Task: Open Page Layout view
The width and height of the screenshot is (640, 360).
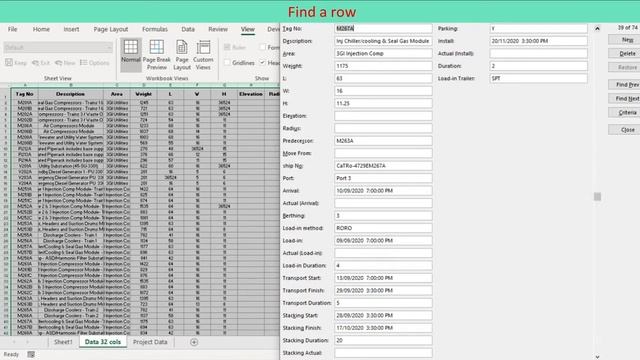Action: (x=182, y=55)
